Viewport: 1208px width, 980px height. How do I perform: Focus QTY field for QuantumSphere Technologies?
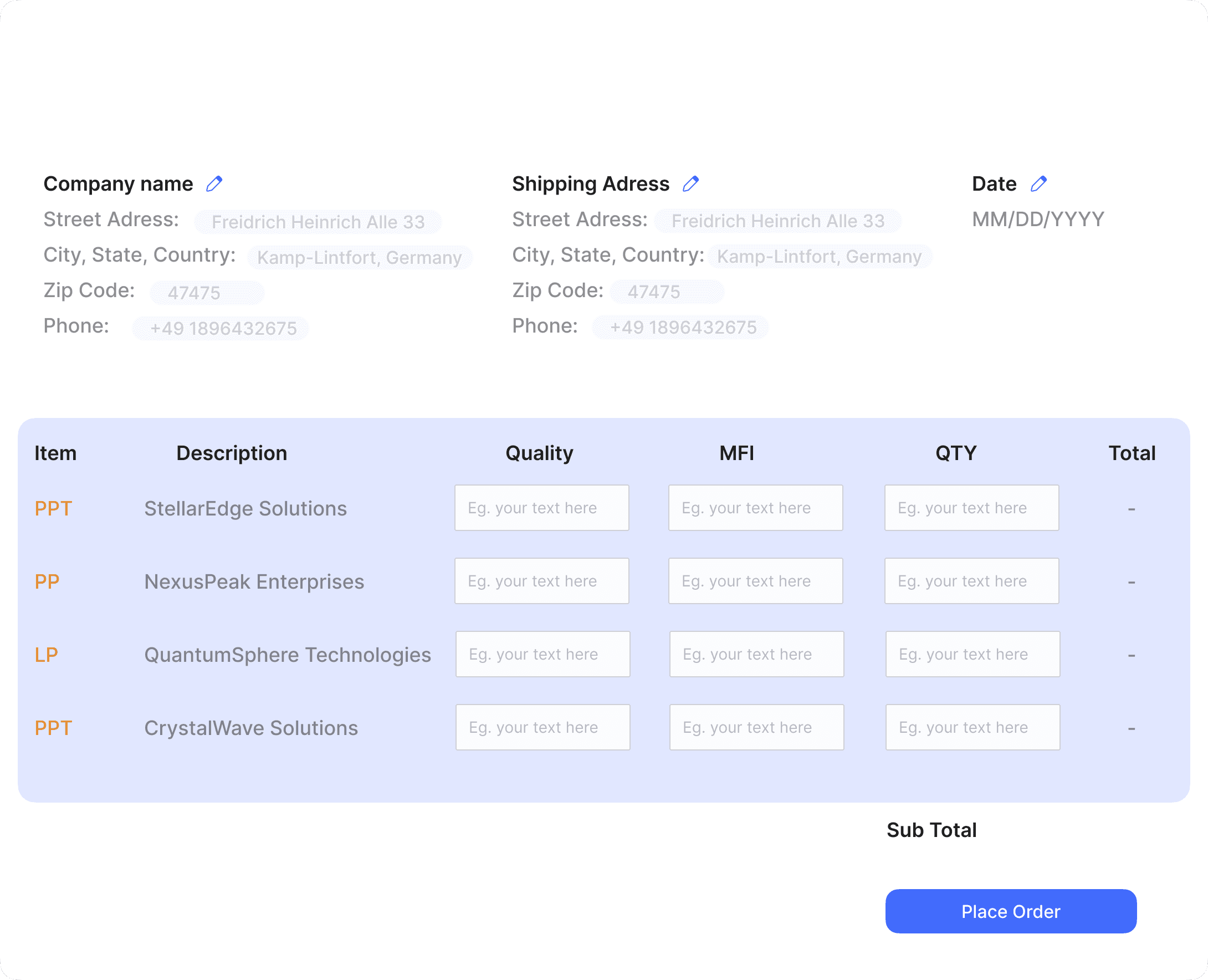(972, 654)
